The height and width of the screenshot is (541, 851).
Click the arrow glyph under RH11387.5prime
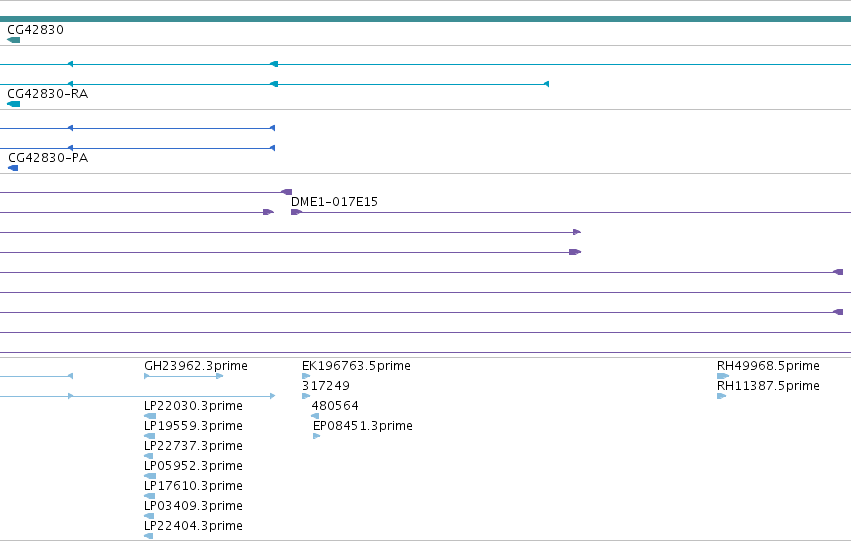point(722,396)
